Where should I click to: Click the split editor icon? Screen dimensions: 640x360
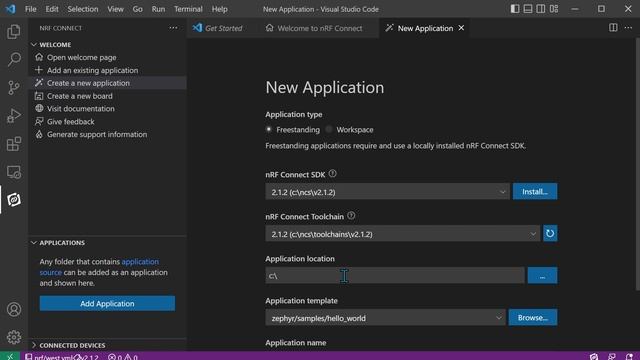[613, 28]
